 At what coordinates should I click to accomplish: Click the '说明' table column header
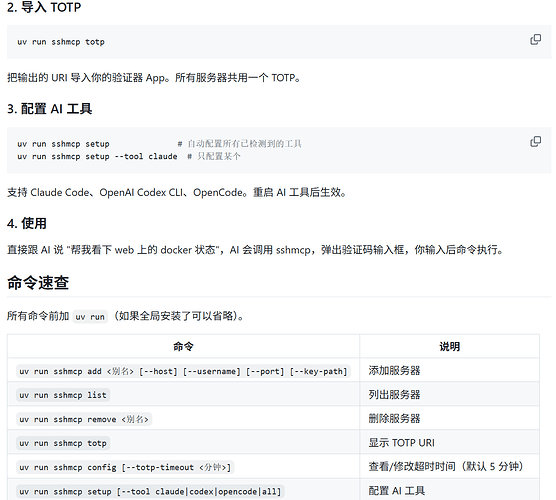click(450, 346)
